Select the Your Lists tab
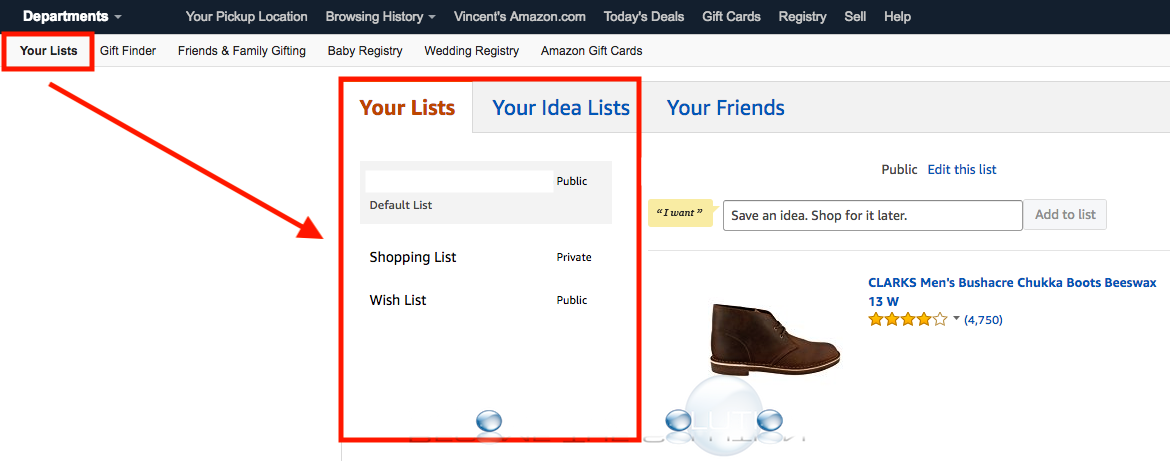The width and height of the screenshot is (1170, 461). pyautogui.click(x=407, y=107)
